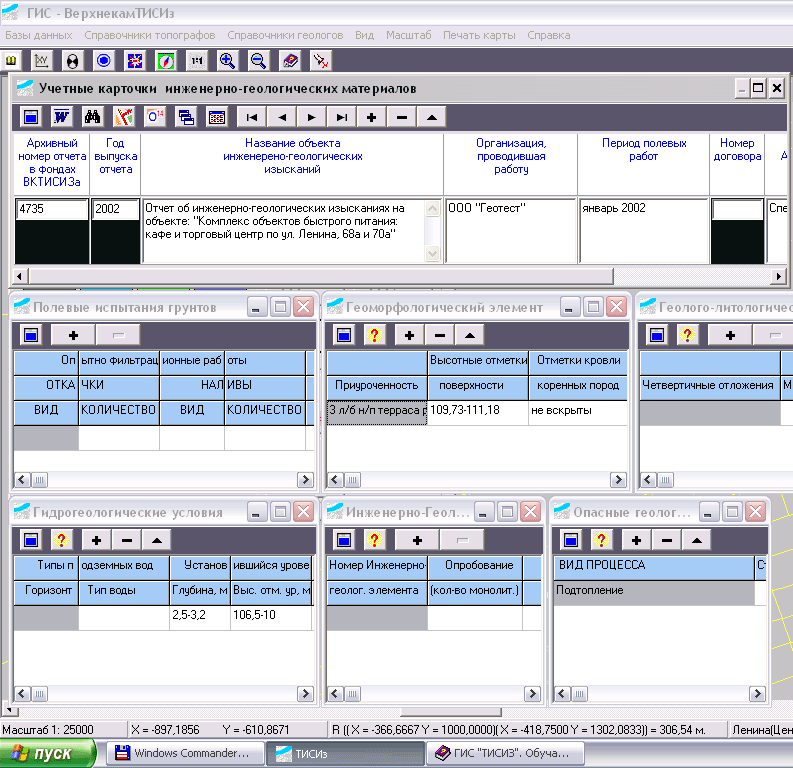Image resolution: width=793 pixels, height=768 pixels.
Task: Click the zoom out magnifier
Action: click(x=258, y=61)
